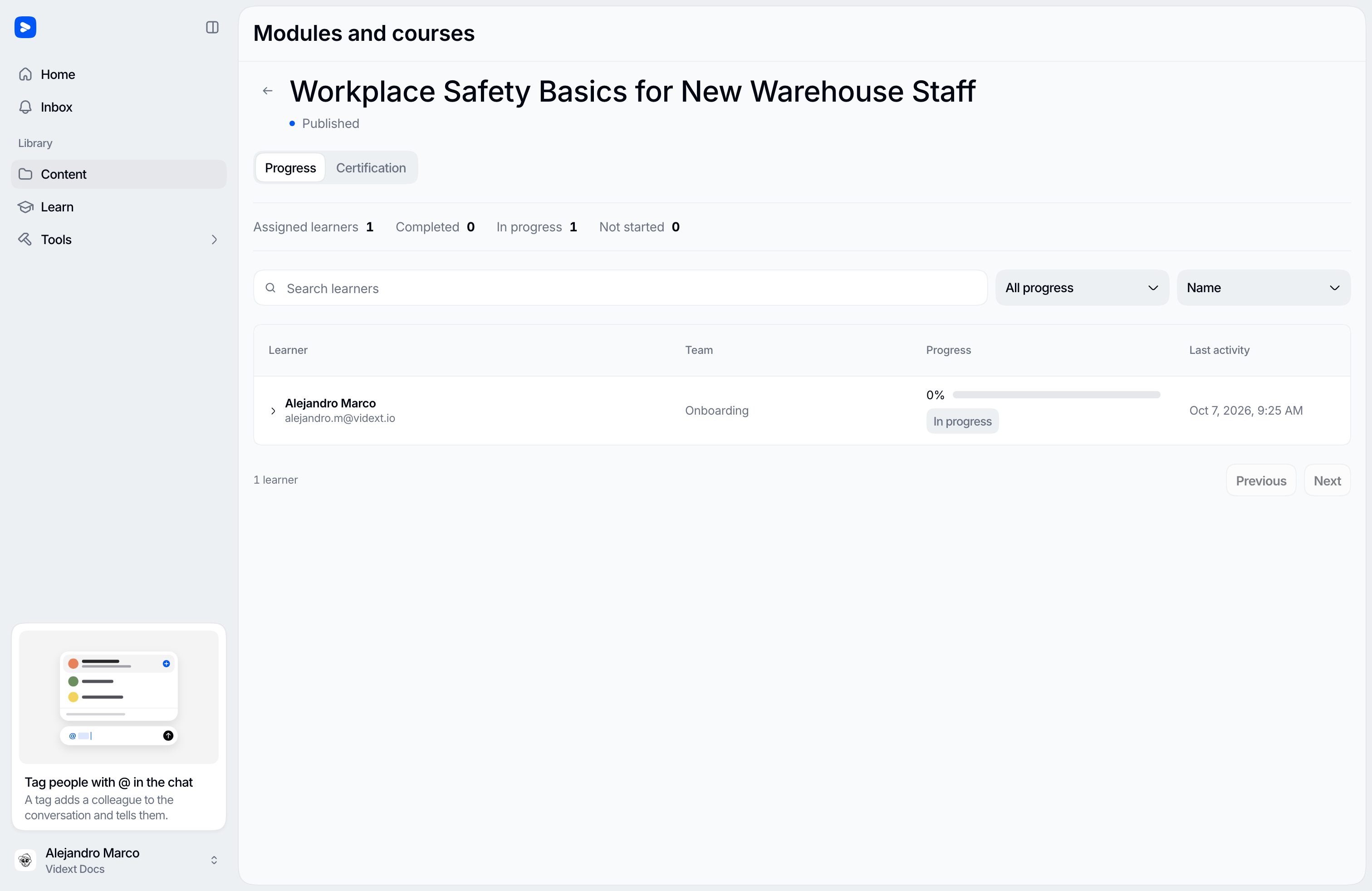The width and height of the screenshot is (1372, 891).
Task: Select the Progress tab
Action: coord(290,168)
